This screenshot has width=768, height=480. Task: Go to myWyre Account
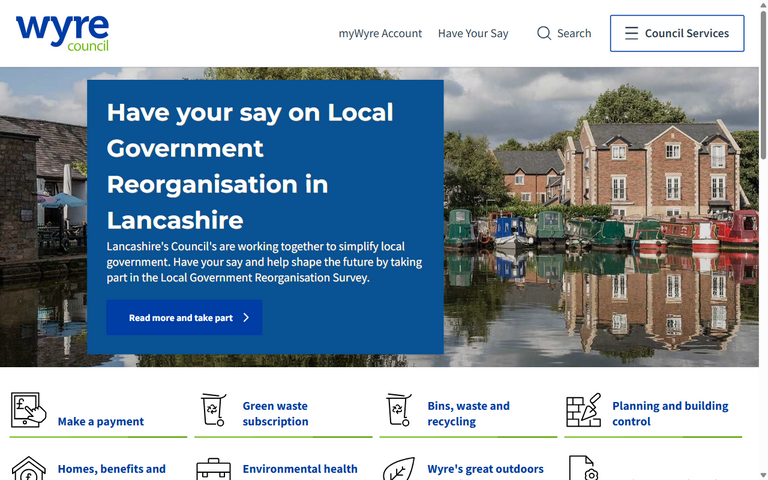380,33
